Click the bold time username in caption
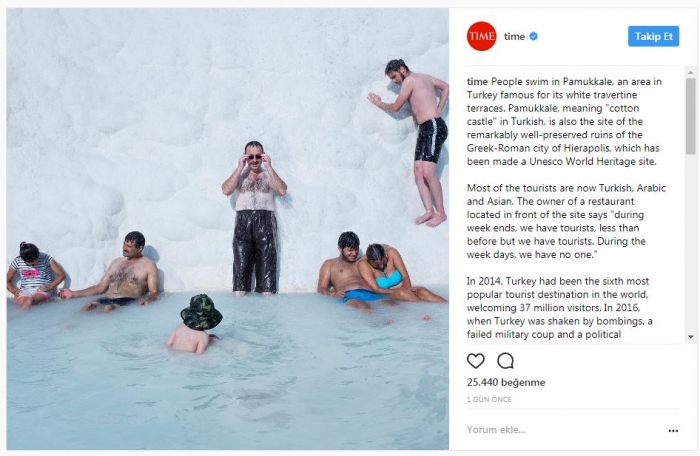 [477, 82]
